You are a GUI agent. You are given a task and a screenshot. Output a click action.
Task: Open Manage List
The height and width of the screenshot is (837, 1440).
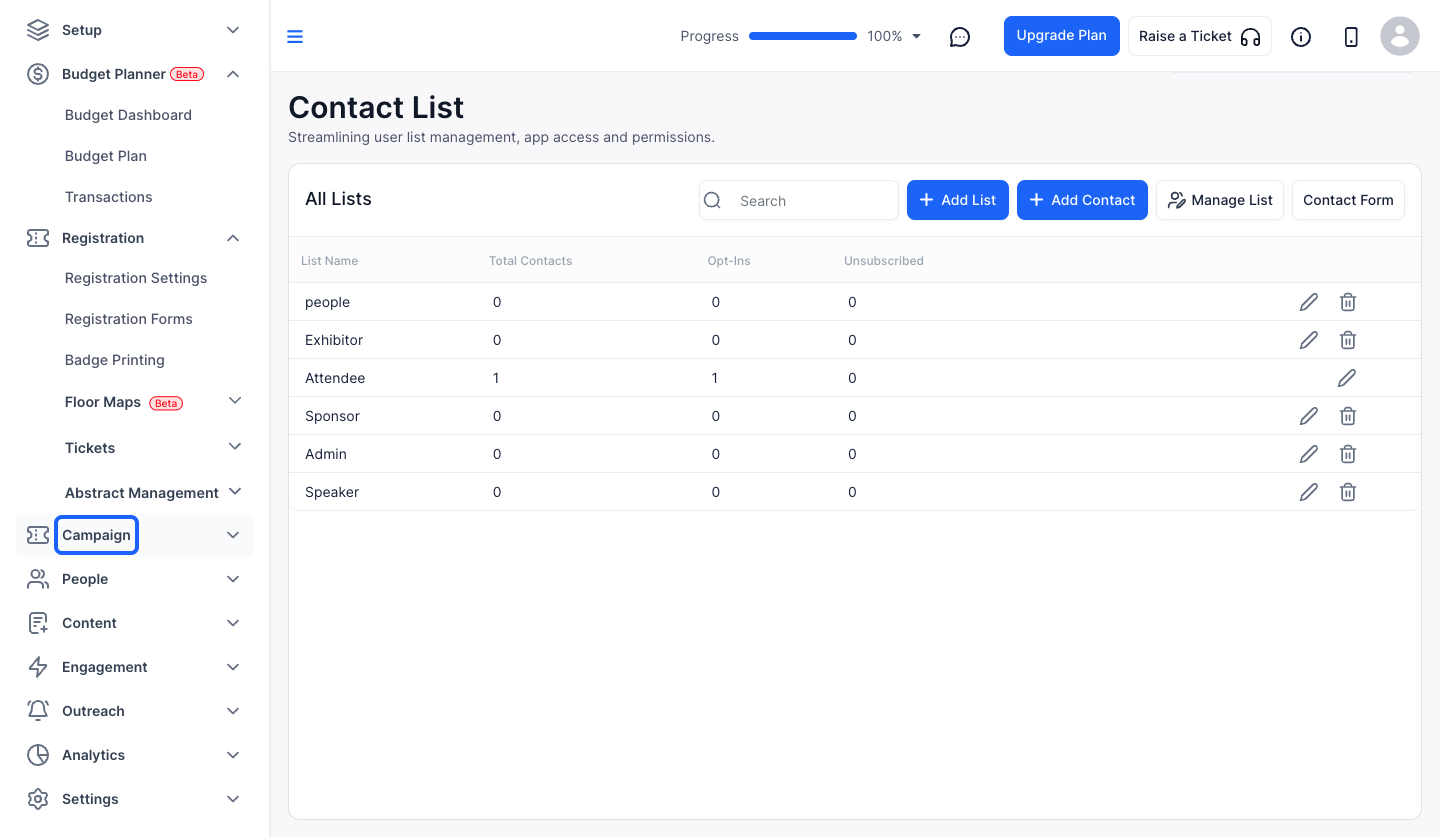1220,200
